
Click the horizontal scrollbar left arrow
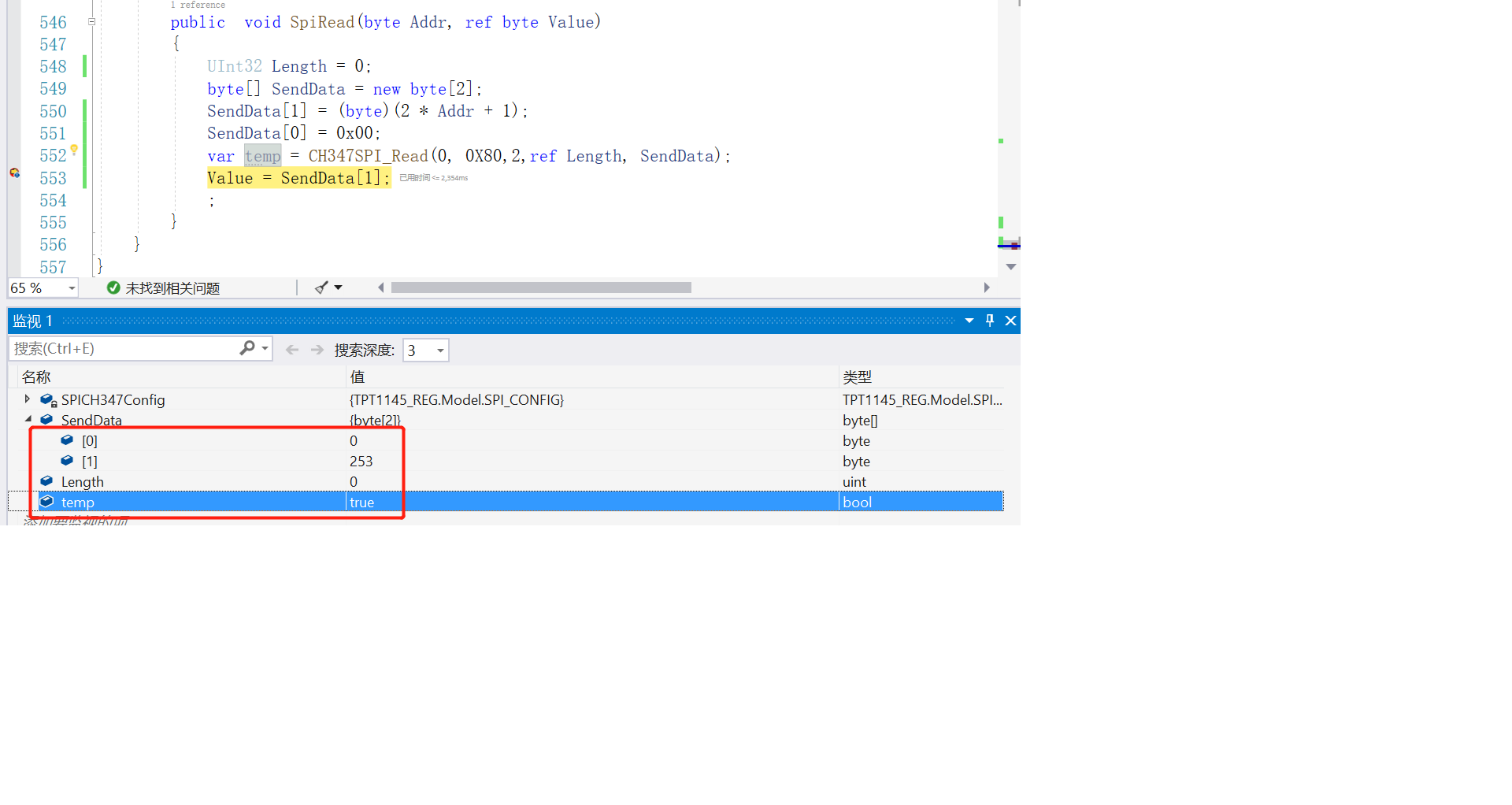coord(381,287)
